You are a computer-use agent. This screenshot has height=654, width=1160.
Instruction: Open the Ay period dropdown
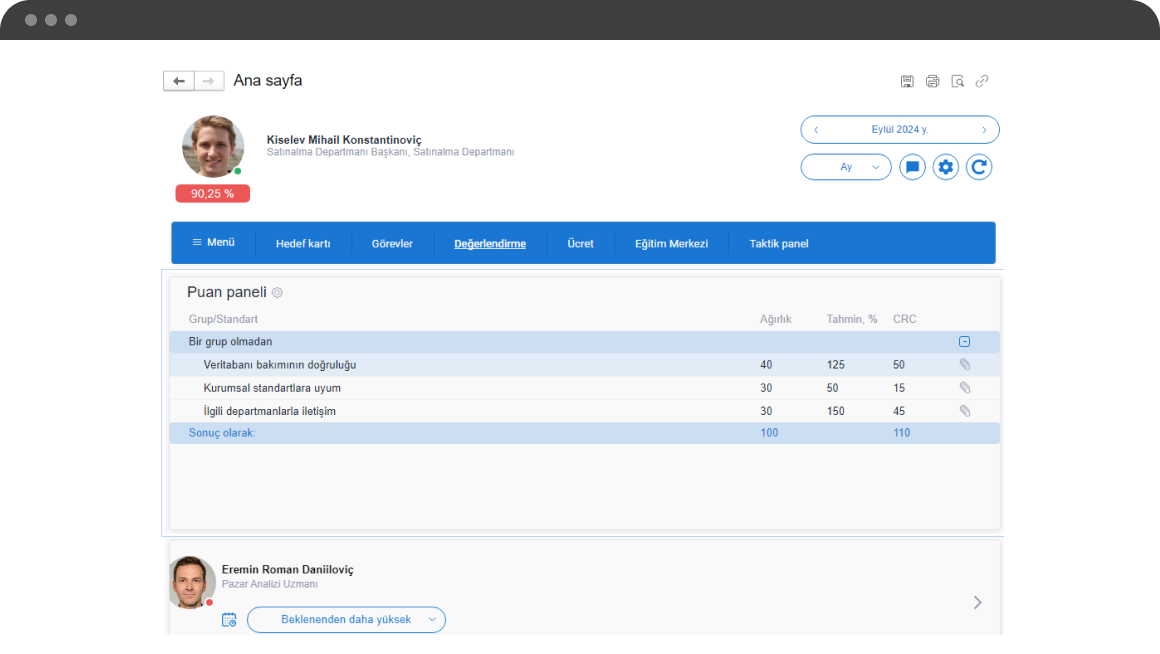(x=846, y=167)
